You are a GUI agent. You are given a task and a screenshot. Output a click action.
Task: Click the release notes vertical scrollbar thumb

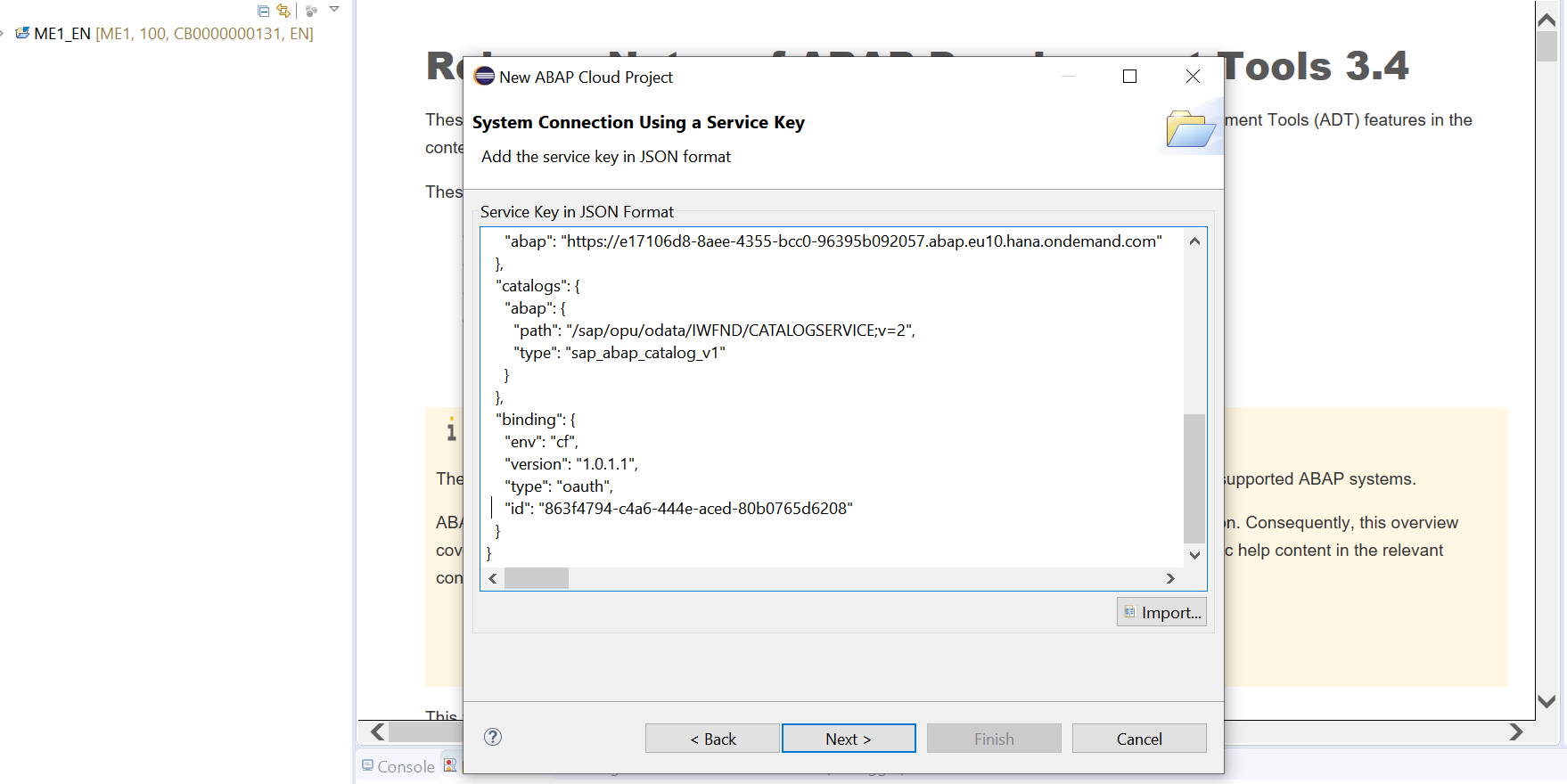[1546, 46]
